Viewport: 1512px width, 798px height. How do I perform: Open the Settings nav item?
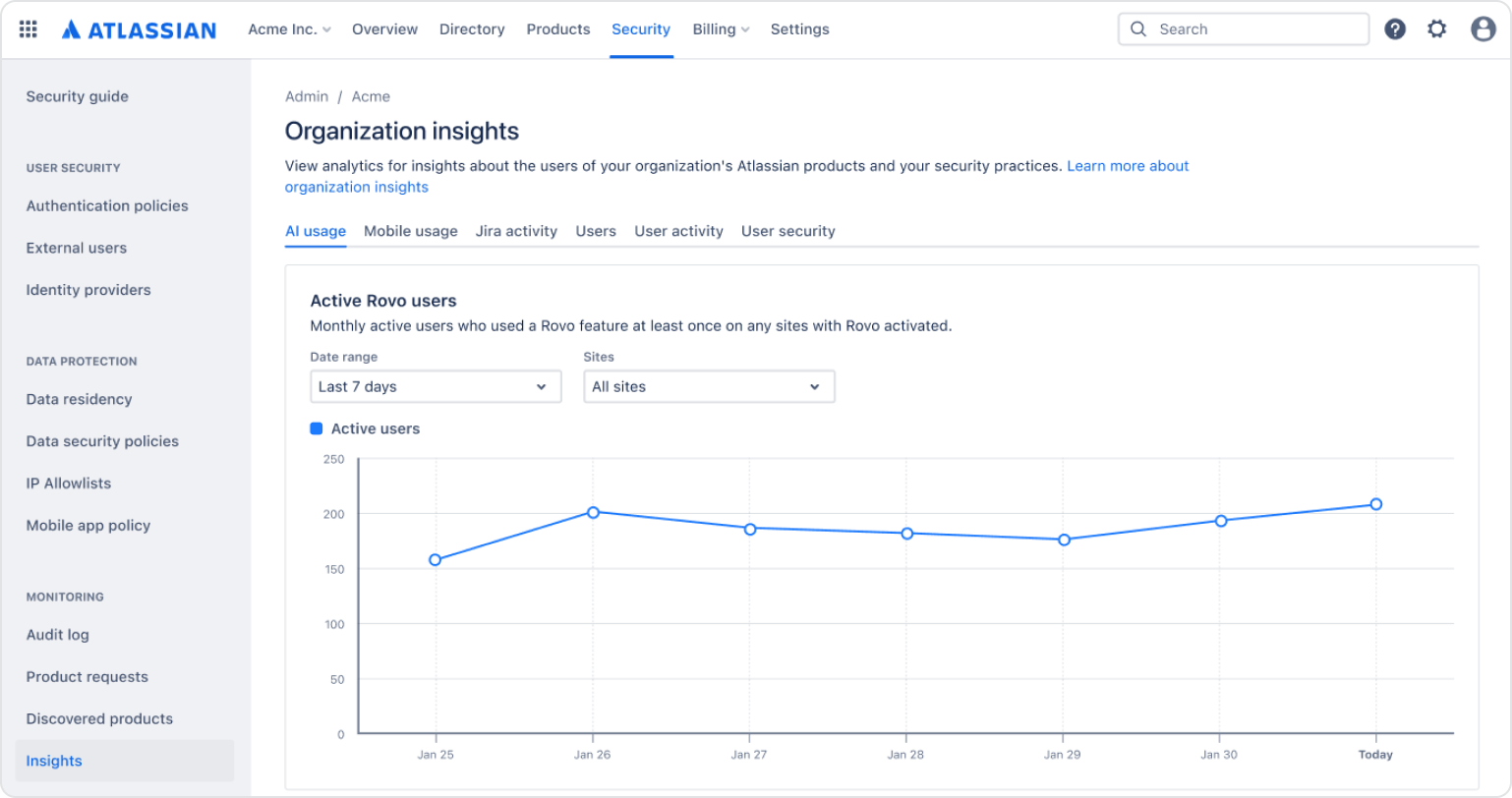800,29
